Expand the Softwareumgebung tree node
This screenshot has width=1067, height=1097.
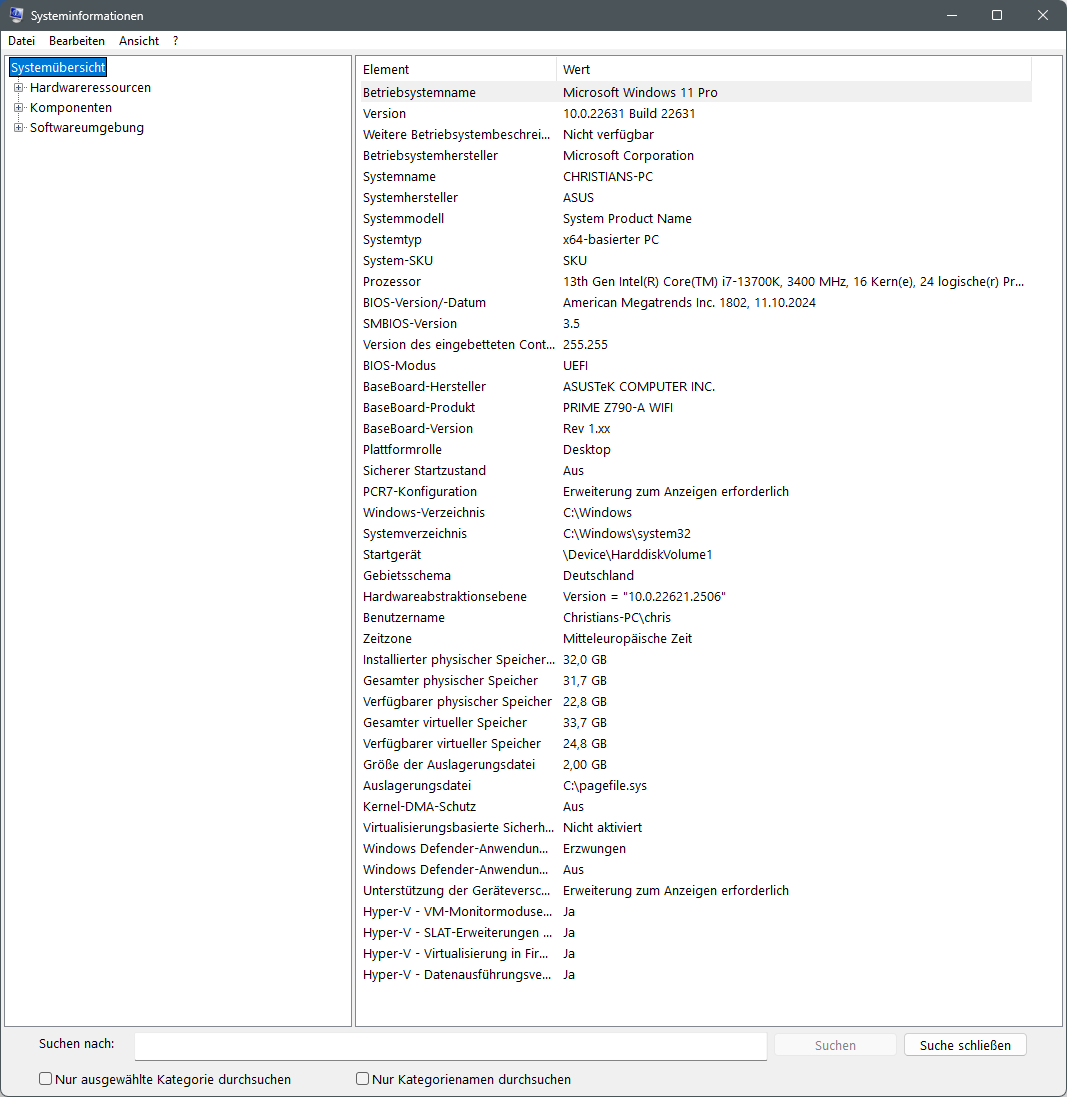click(x=18, y=127)
